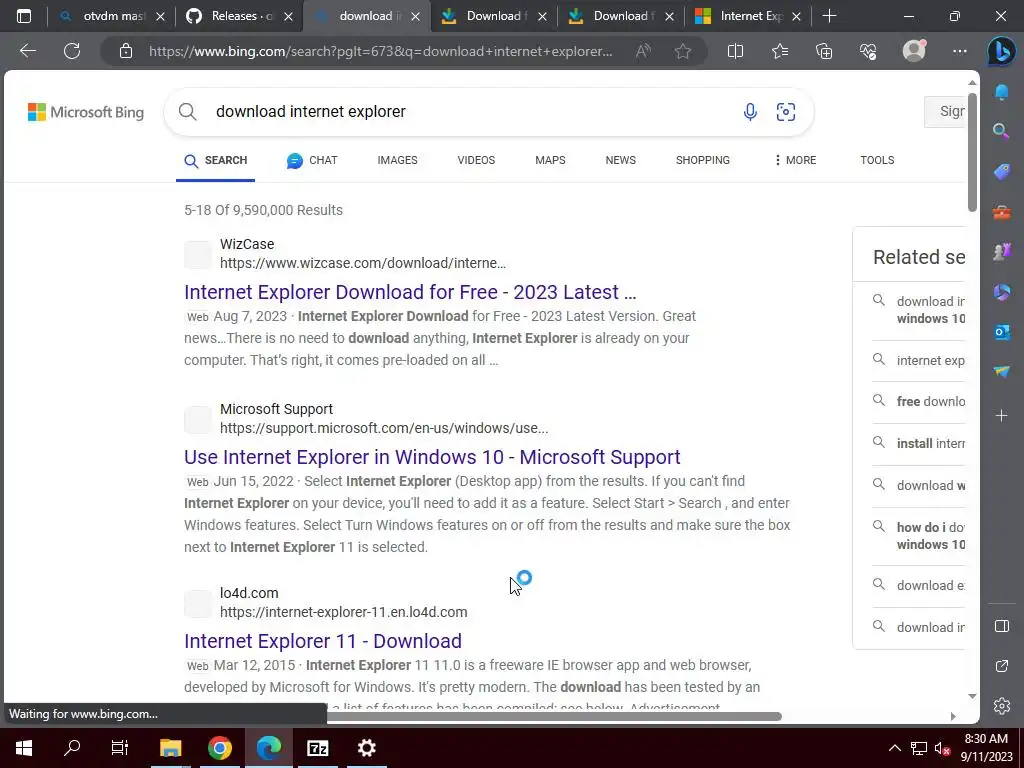This screenshot has height=768, width=1024.
Task: Open sidebar settings gear icon
Action: pyautogui.click(x=1001, y=706)
